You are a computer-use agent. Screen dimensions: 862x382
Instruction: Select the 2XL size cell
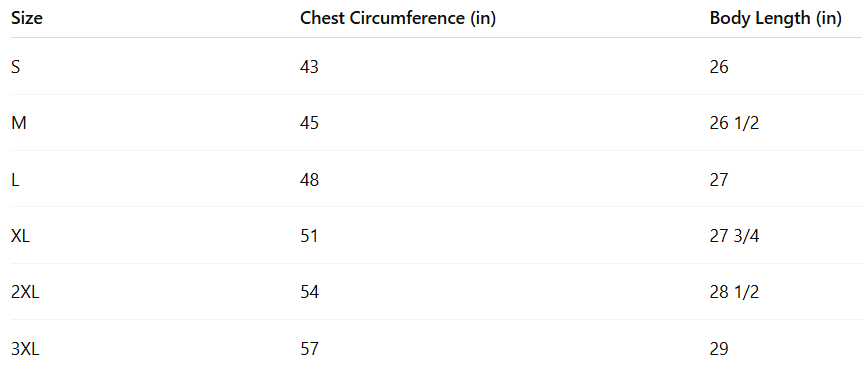[x=25, y=292]
